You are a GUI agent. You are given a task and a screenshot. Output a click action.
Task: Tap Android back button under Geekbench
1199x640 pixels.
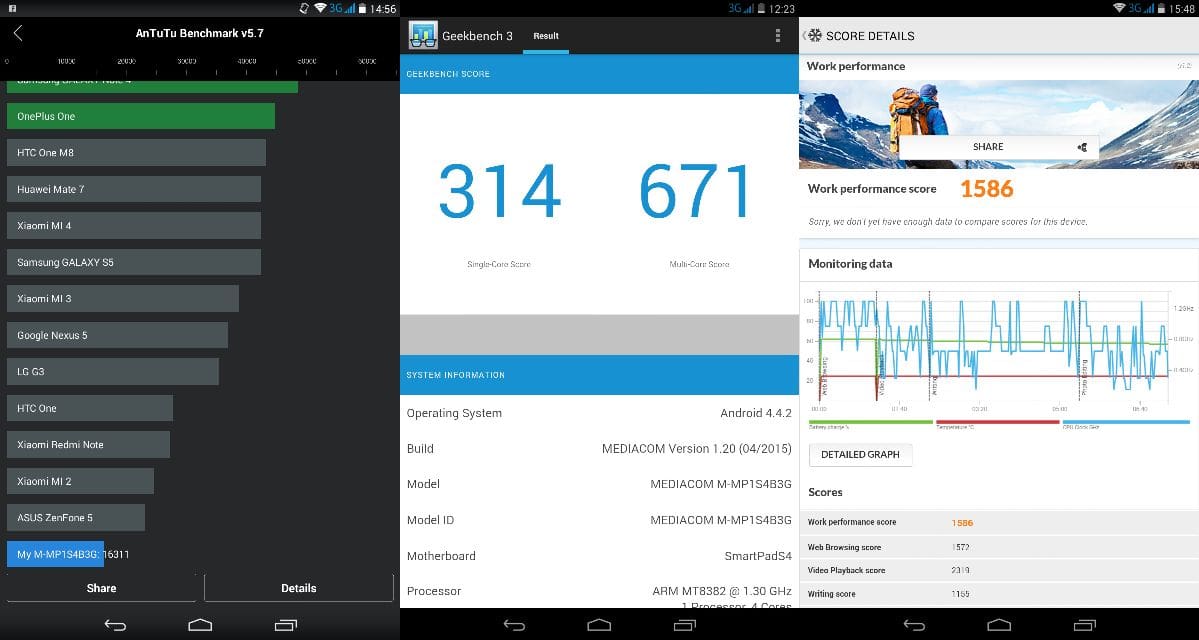click(515, 625)
